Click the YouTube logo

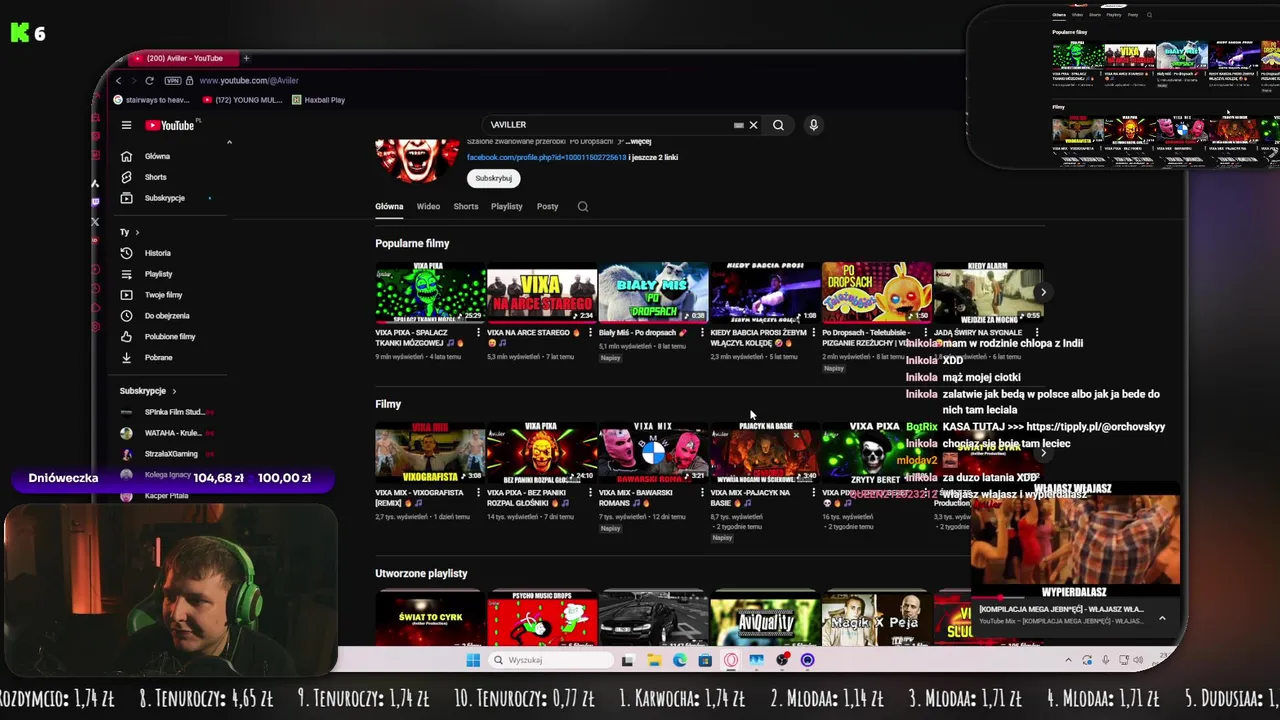[x=170, y=125]
